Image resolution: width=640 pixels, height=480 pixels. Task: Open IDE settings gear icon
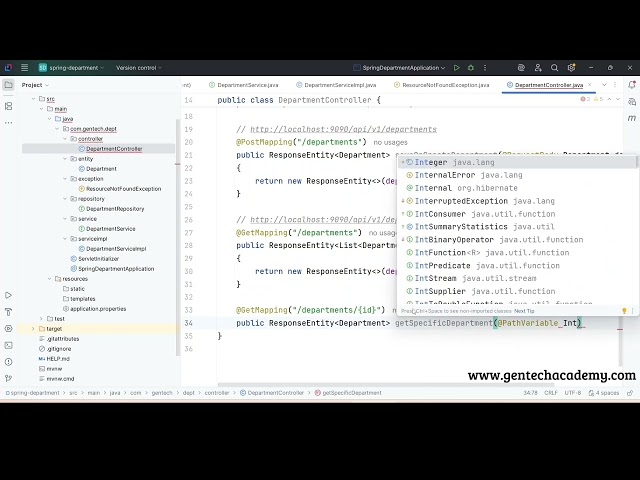point(571,68)
